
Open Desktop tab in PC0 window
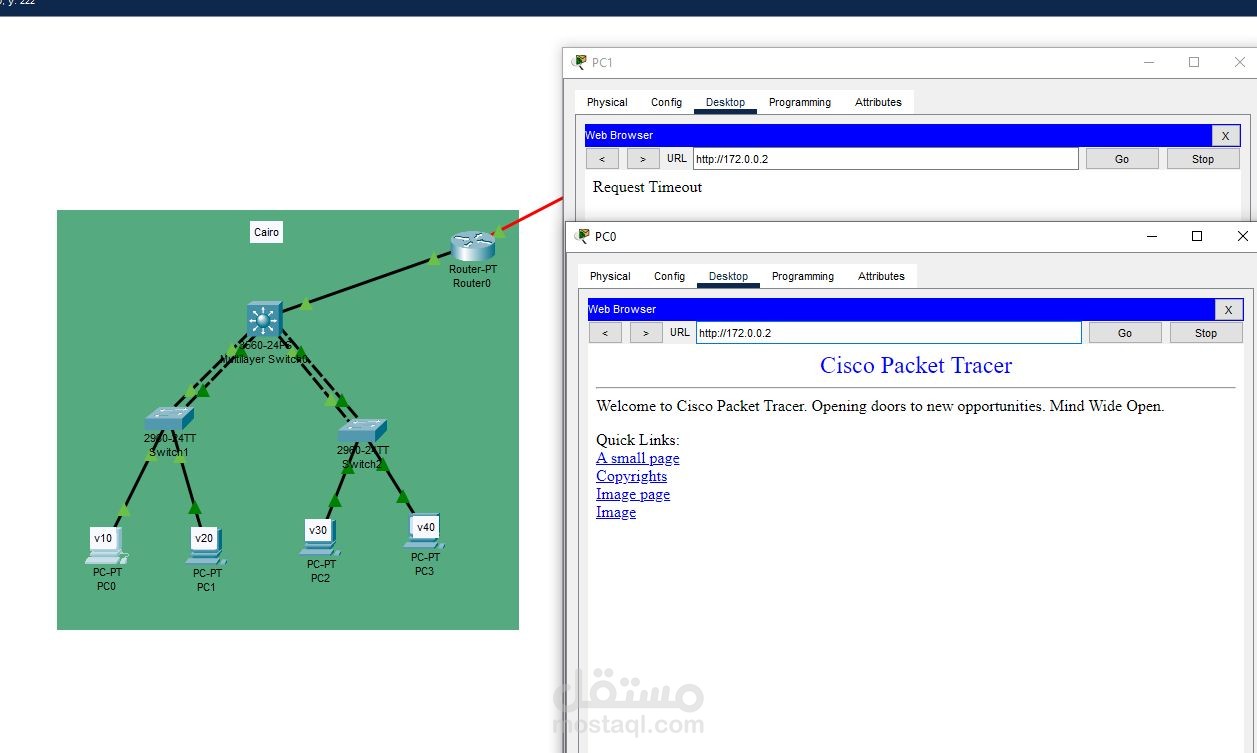(728, 276)
